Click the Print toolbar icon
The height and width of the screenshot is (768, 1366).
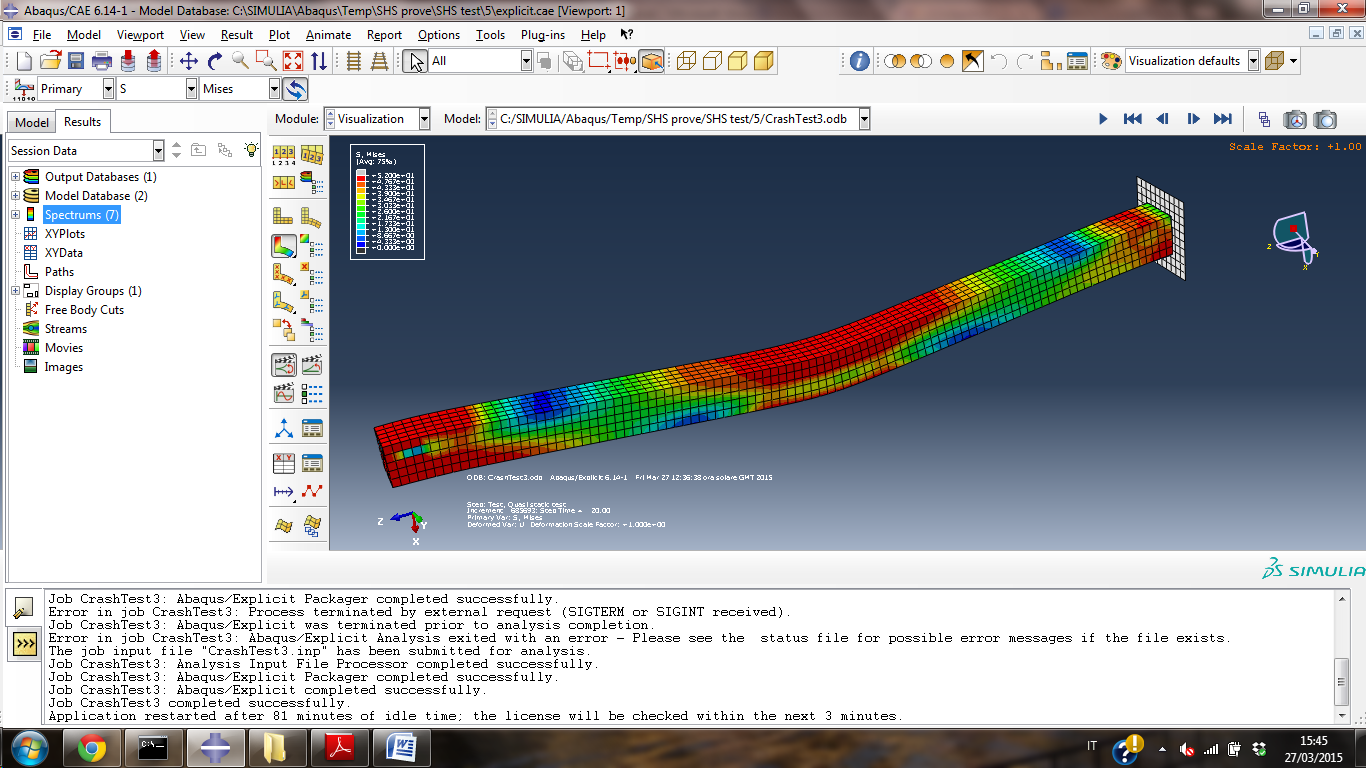102,61
